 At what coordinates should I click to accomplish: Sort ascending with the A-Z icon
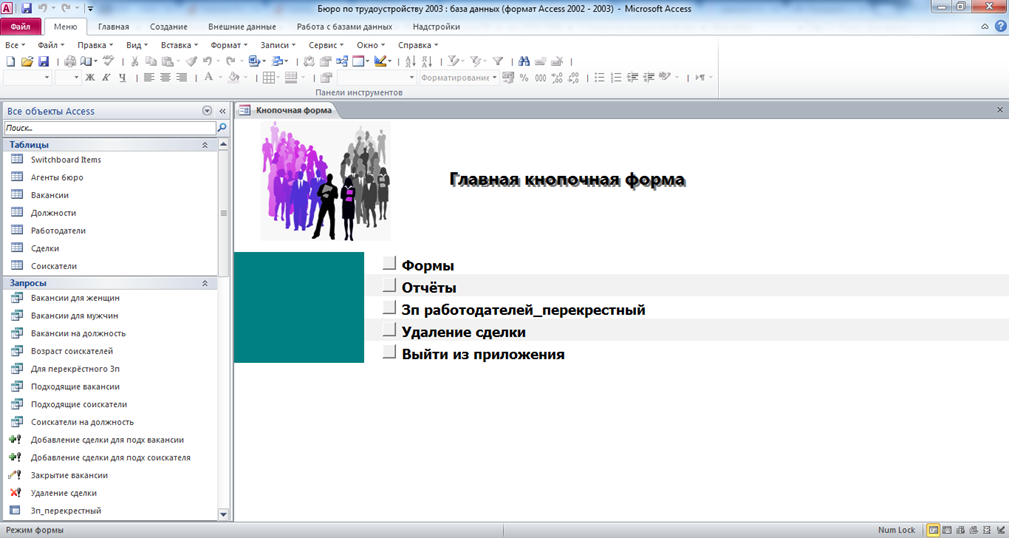pos(410,61)
